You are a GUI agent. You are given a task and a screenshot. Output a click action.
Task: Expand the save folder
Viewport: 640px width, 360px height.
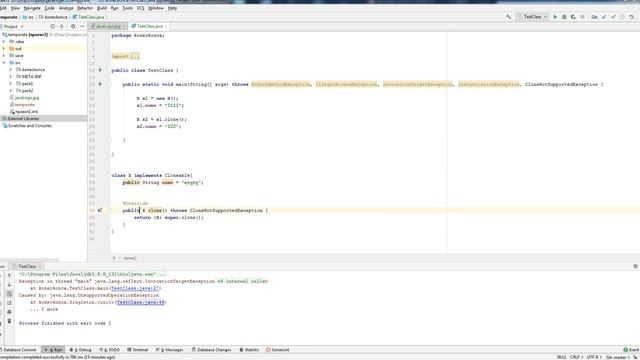click(4, 55)
